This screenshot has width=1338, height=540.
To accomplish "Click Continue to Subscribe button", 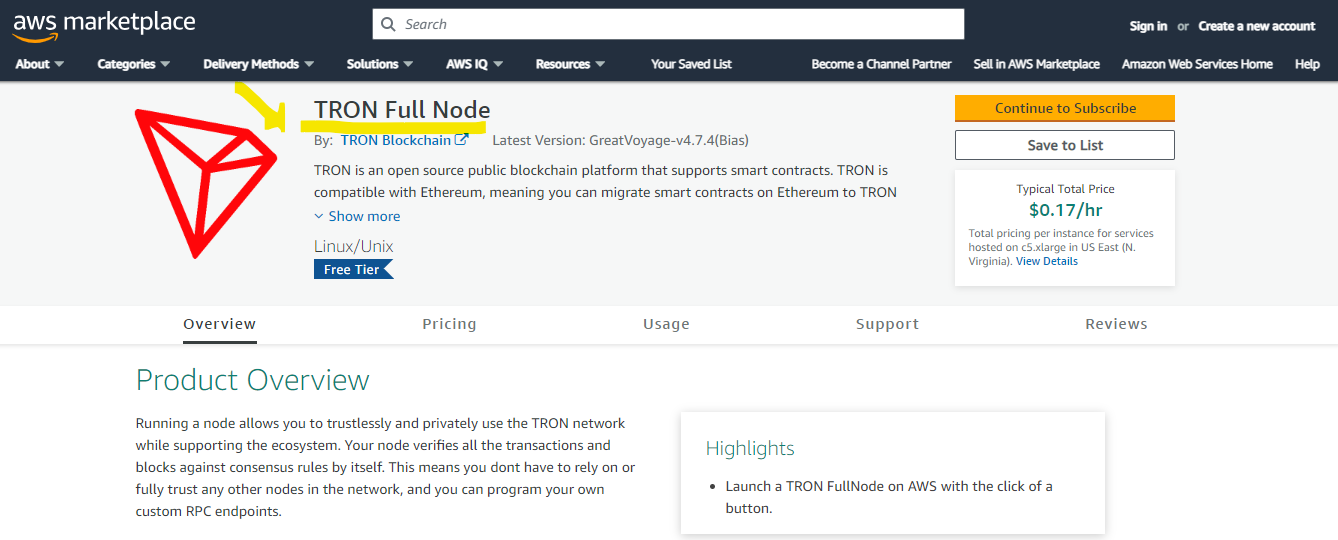I will coord(1065,108).
